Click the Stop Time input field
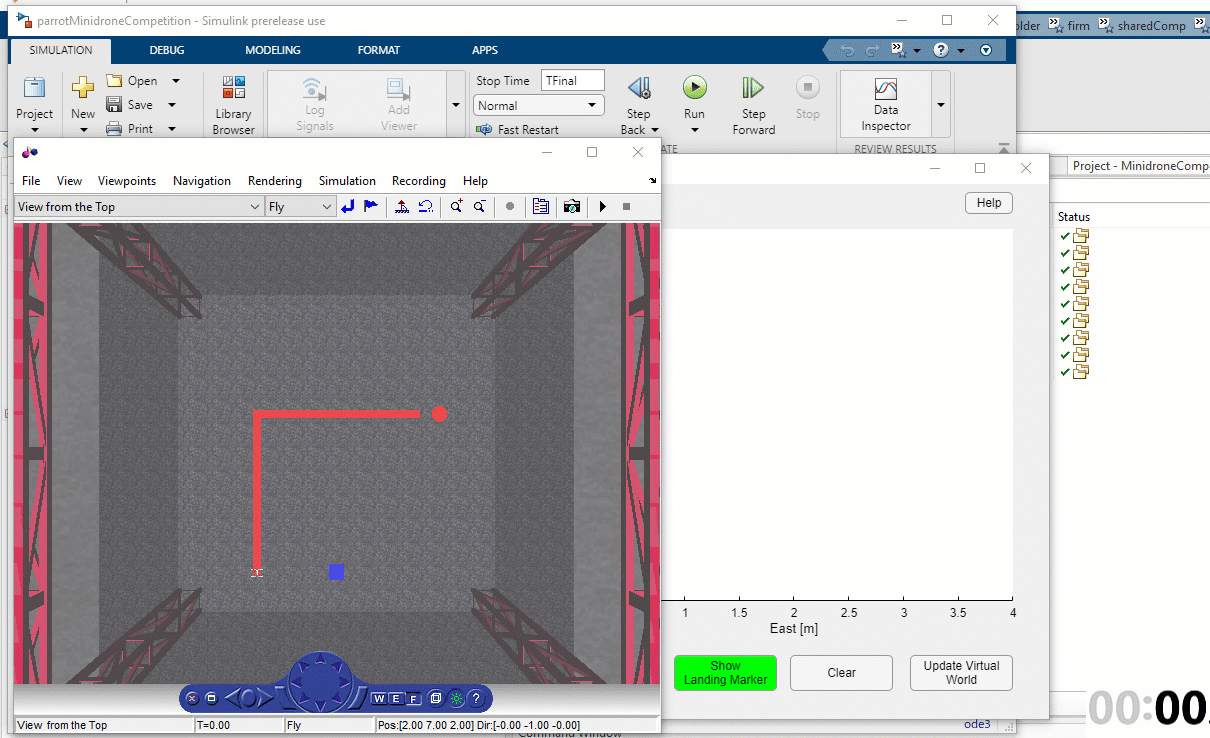This screenshot has height=738, width=1210. point(573,81)
